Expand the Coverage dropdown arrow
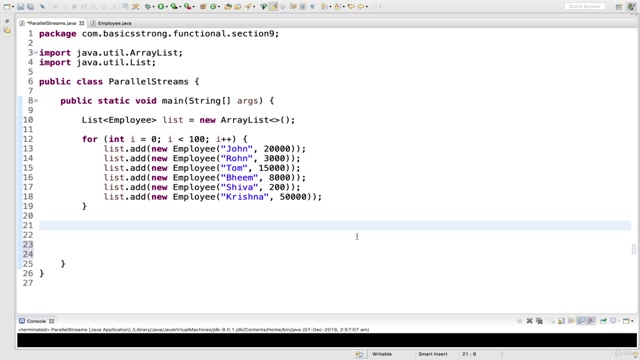Image resolution: width=640 pixels, height=360 pixels. pyautogui.click(x=180, y=7)
